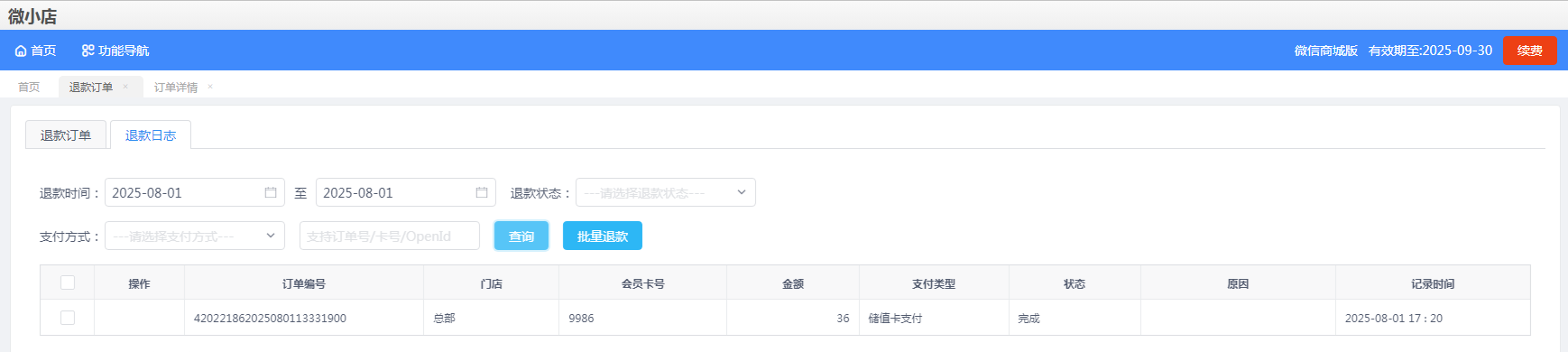Select the 订单详情 page tab
Image resolution: width=1568 pixels, height=352 pixels.
176,87
